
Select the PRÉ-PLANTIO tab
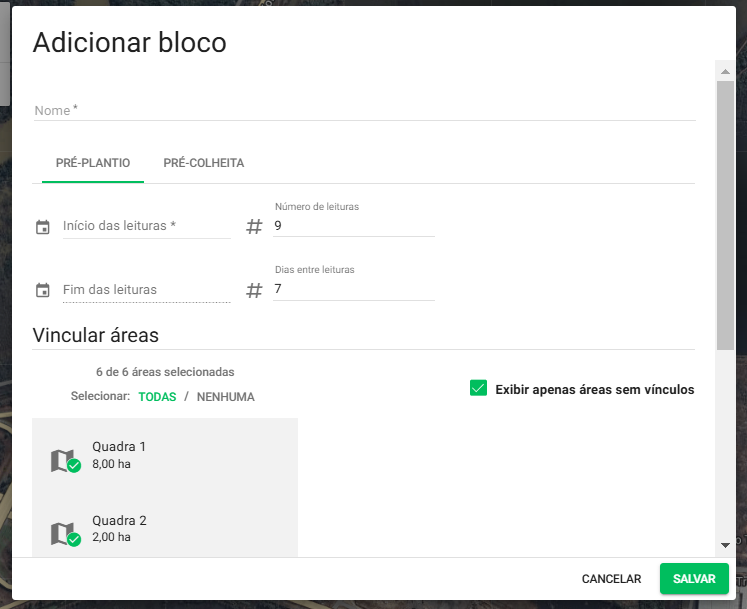93,163
